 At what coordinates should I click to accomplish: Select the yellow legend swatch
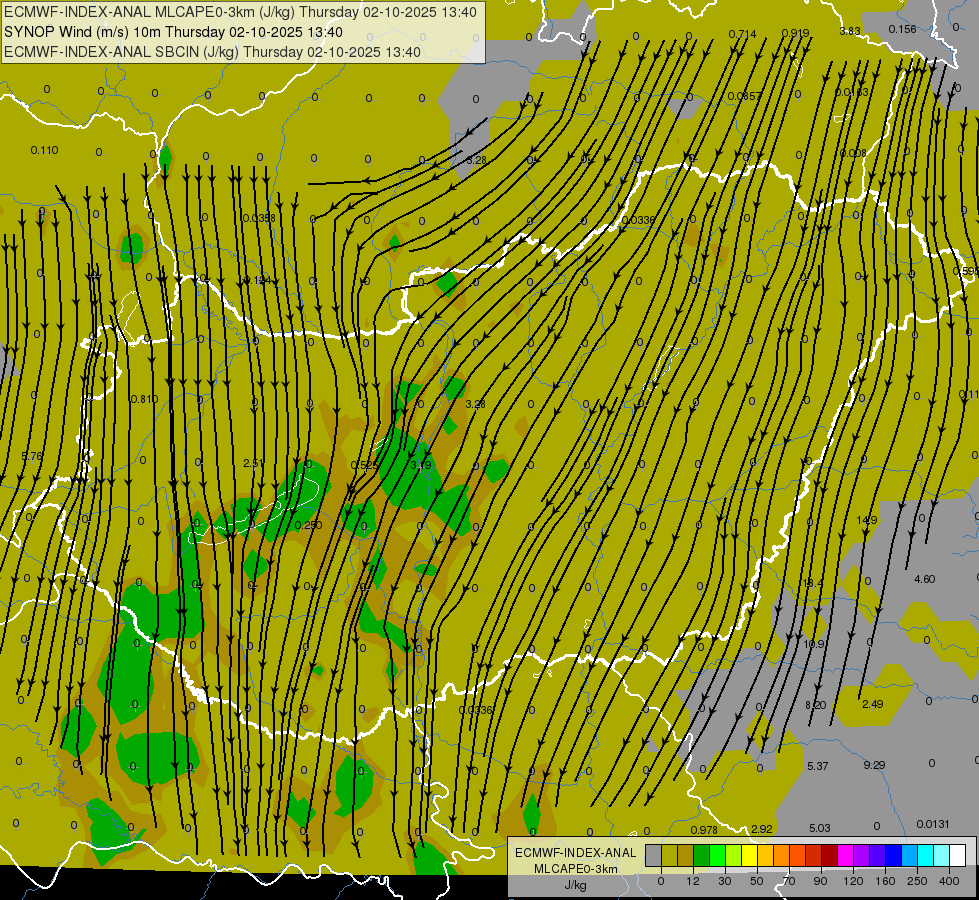pyautogui.click(x=750, y=855)
